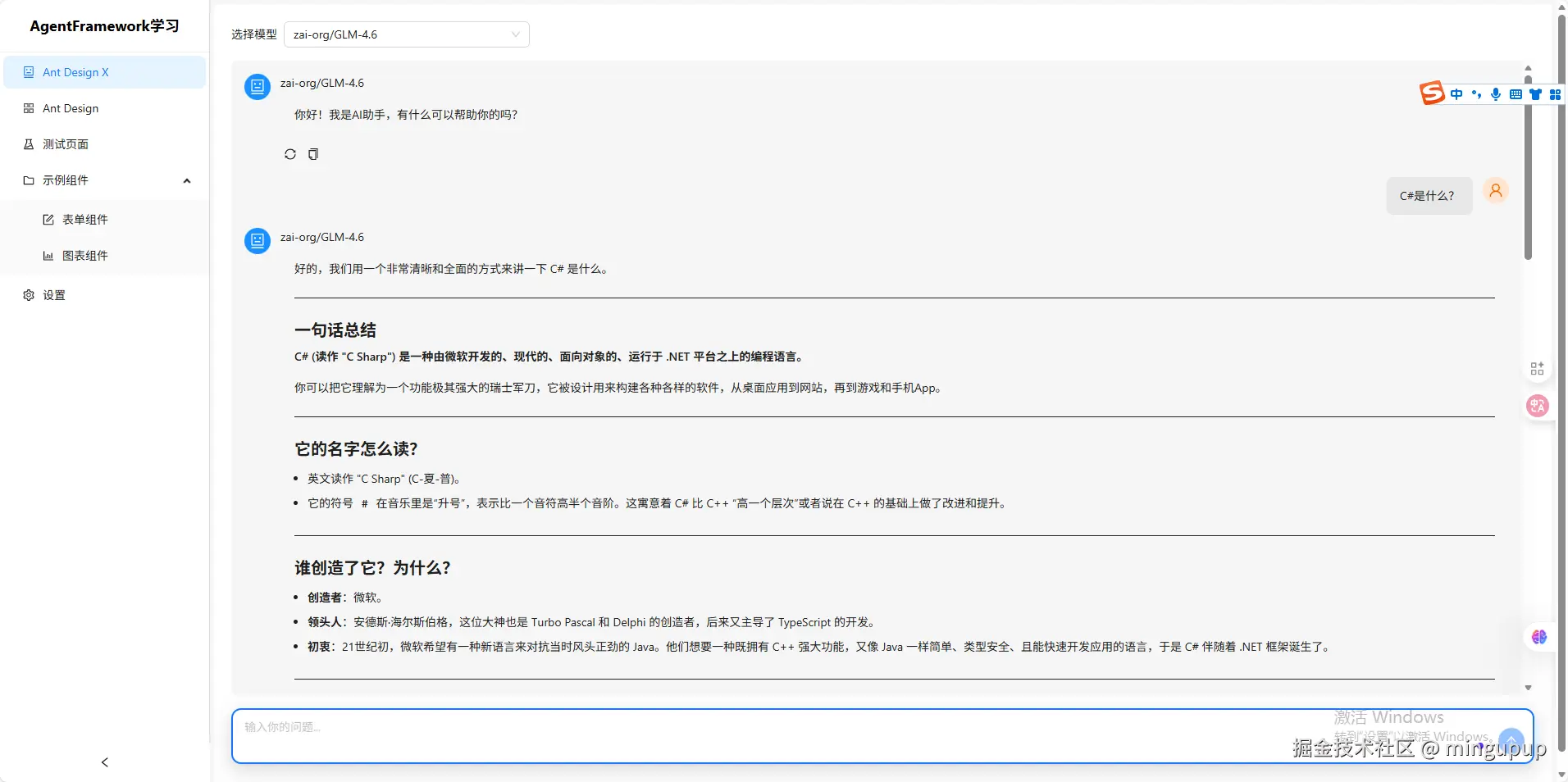1568x782 pixels.
Task: Click the page's vertical scrollbar thumb
Action: pyautogui.click(x=1561, y=381)
